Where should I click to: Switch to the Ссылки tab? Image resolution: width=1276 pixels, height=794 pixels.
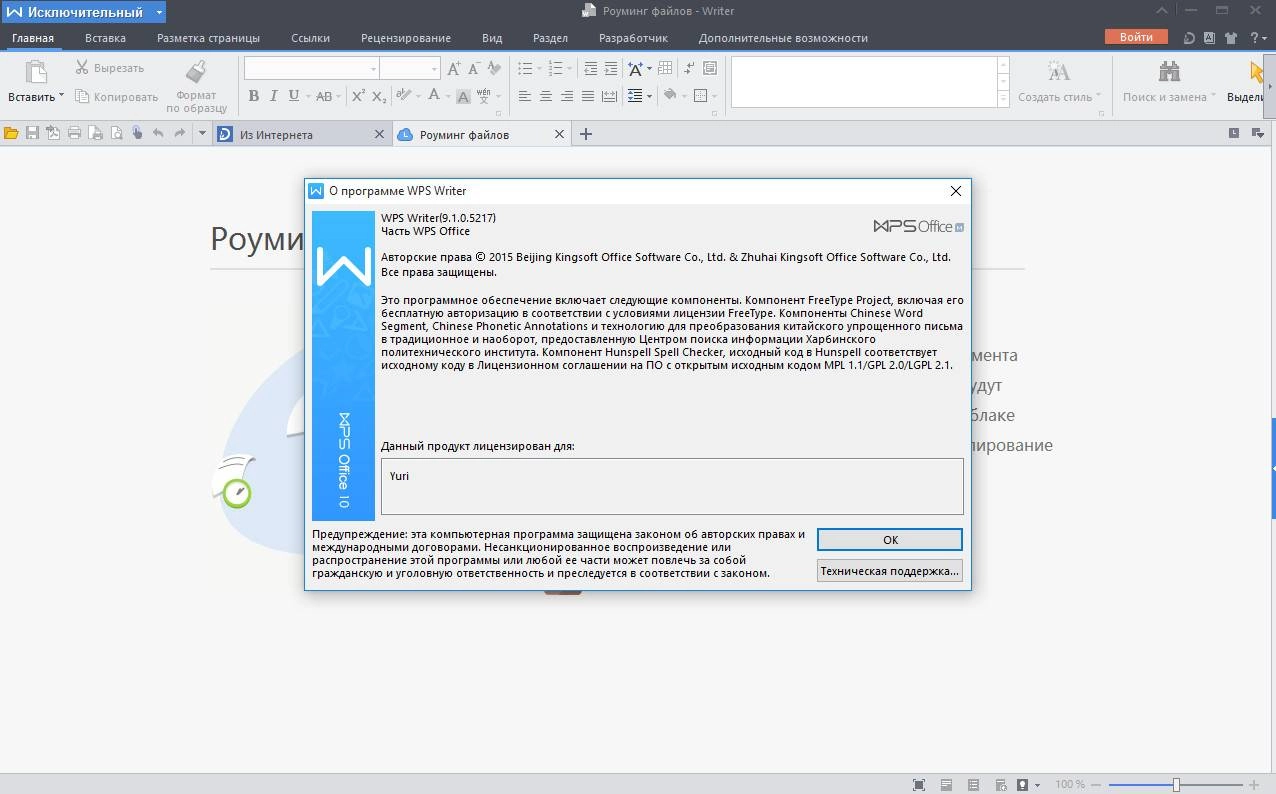point(310,38)
